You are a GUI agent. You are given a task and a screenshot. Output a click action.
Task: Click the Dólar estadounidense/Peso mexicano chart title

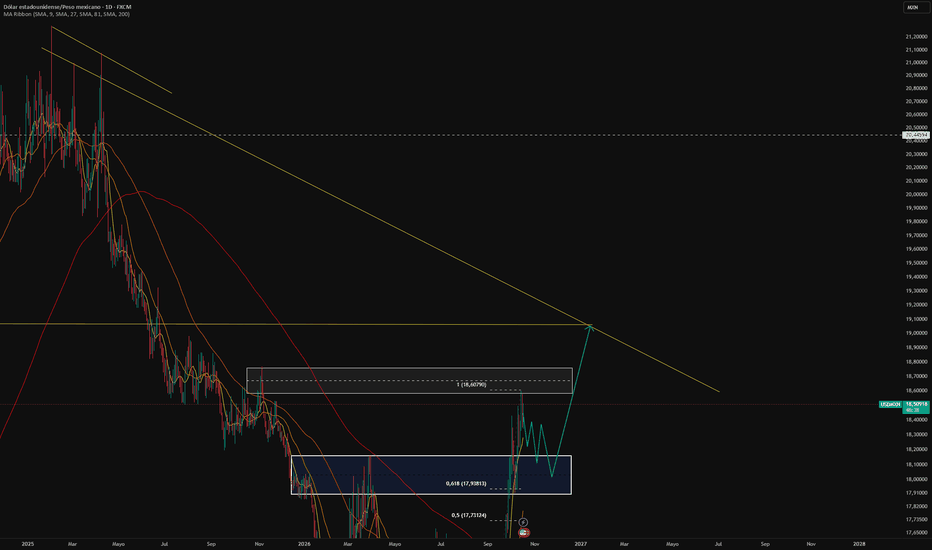pyautogui.click(x=67, y=7)
